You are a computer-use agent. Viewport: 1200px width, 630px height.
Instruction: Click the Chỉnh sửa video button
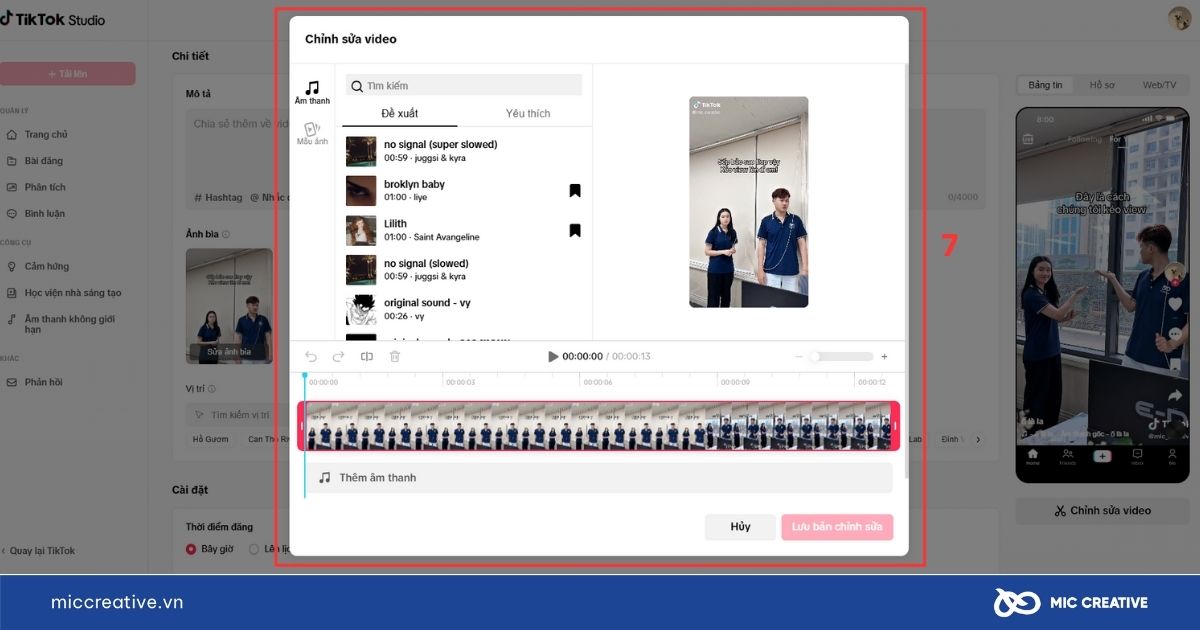(x=1102, y=511)
